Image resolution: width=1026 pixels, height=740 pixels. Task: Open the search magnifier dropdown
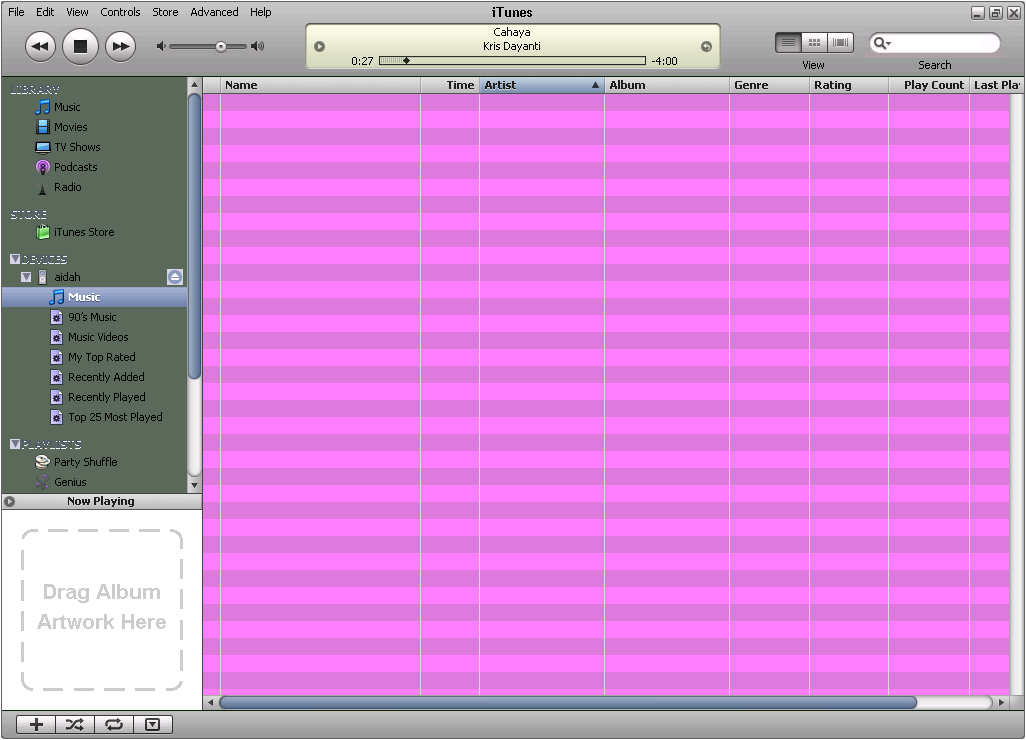click(883, 43)
